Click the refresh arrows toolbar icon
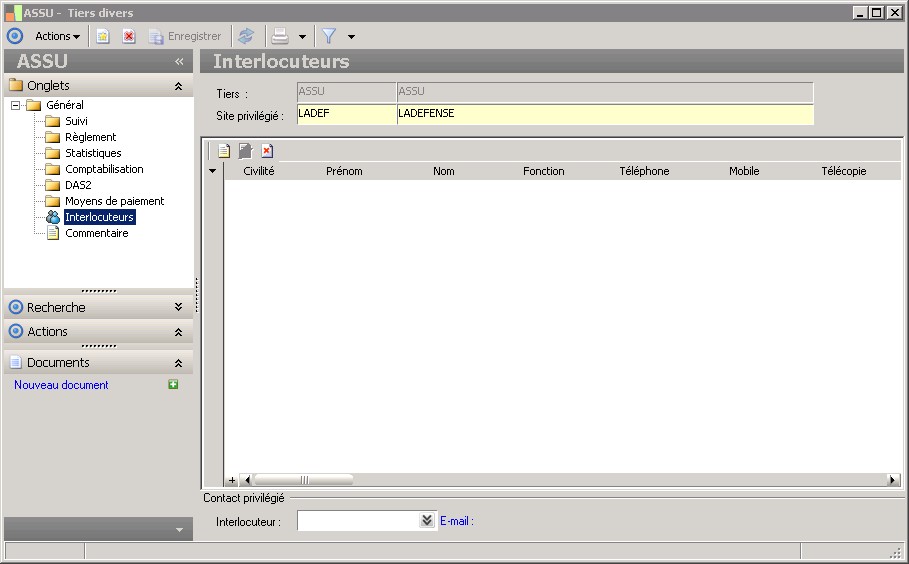 (246, 36)
